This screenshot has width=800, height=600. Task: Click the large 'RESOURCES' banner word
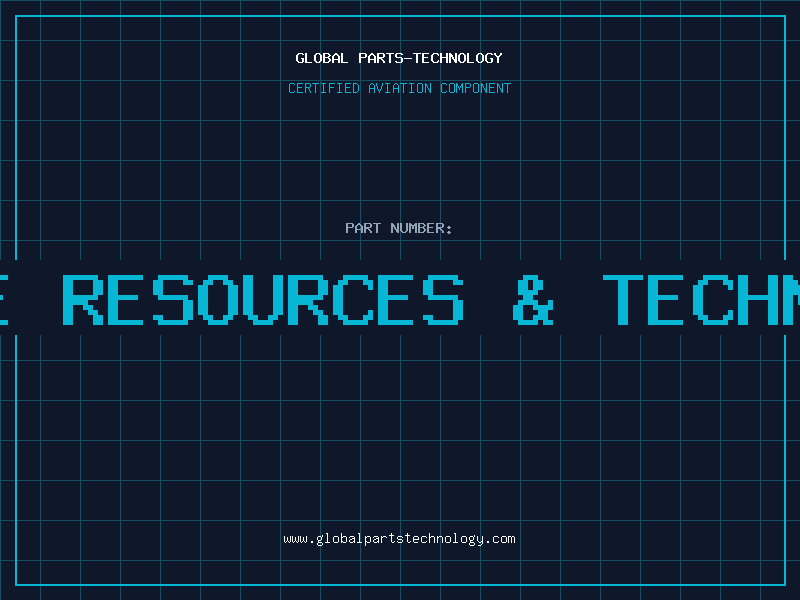click(263, 299)
